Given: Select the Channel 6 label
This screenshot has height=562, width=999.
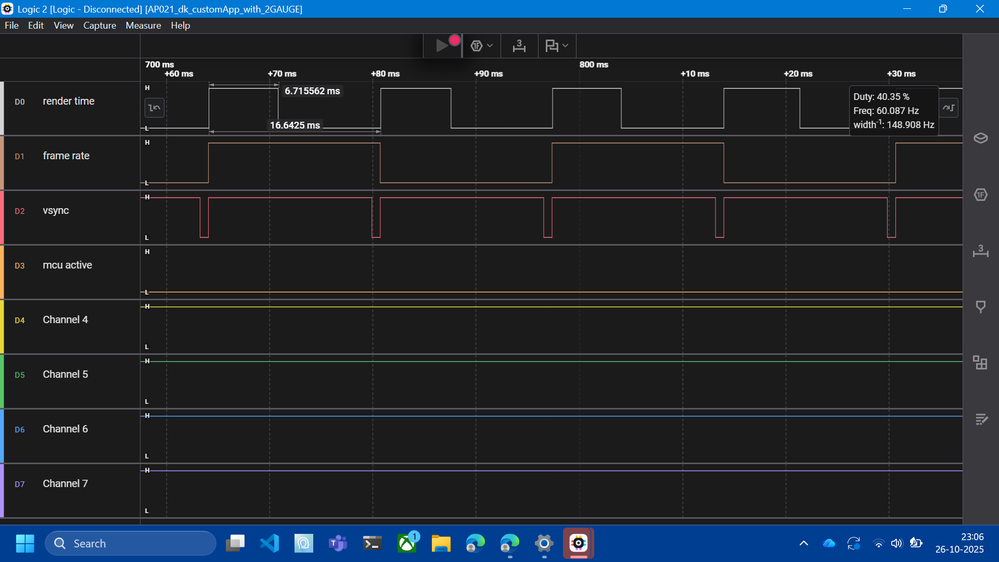Looking at the screenshot, I should 65,429.
